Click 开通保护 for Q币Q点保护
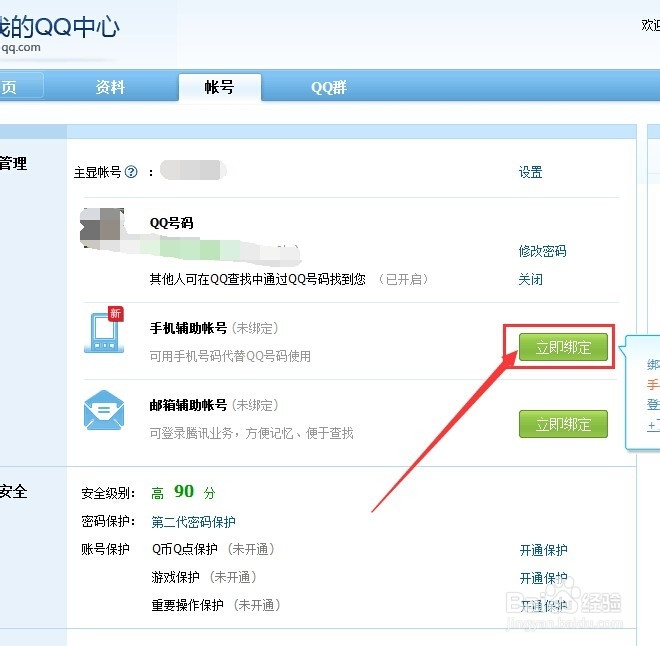660x646 pixels. 543,550
